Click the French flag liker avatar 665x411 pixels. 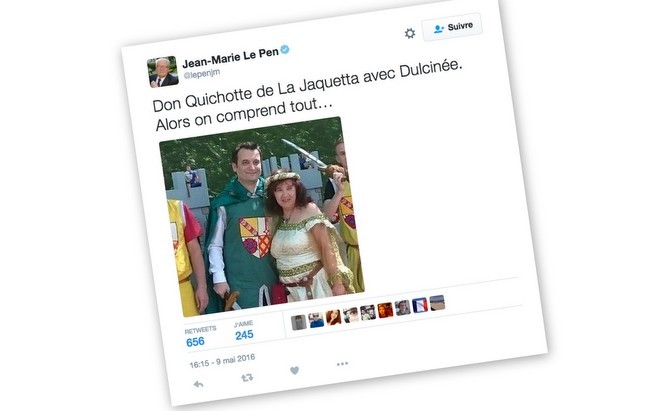420,305
